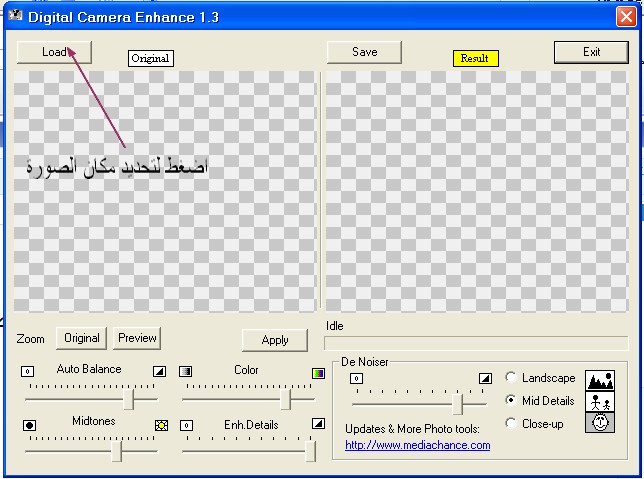Click the grayscale icon left of Color
Image resolution: width=644 pixels, height=479 pixels.
pos(186,372)
